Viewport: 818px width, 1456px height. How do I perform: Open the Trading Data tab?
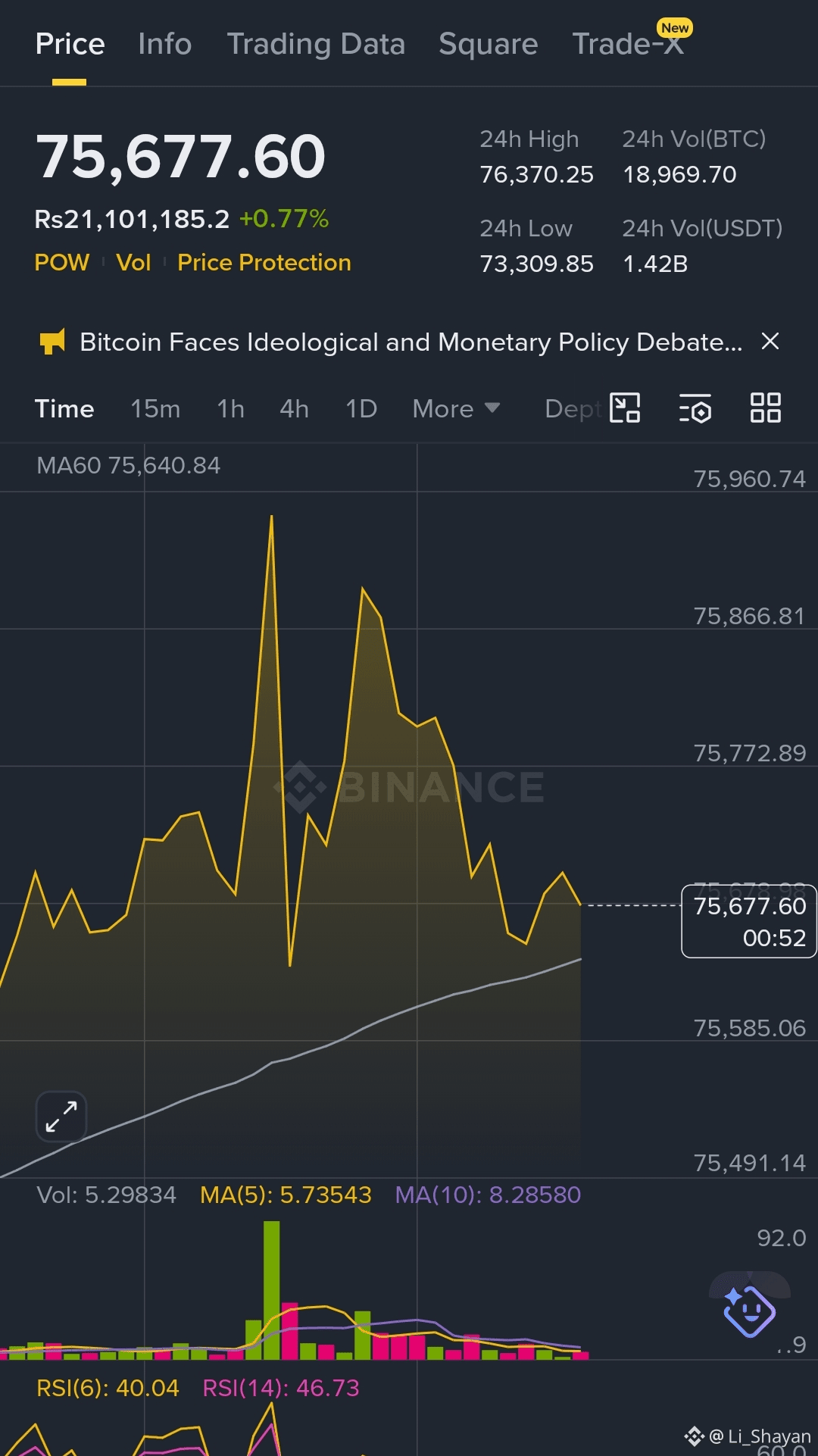[316, 44]
